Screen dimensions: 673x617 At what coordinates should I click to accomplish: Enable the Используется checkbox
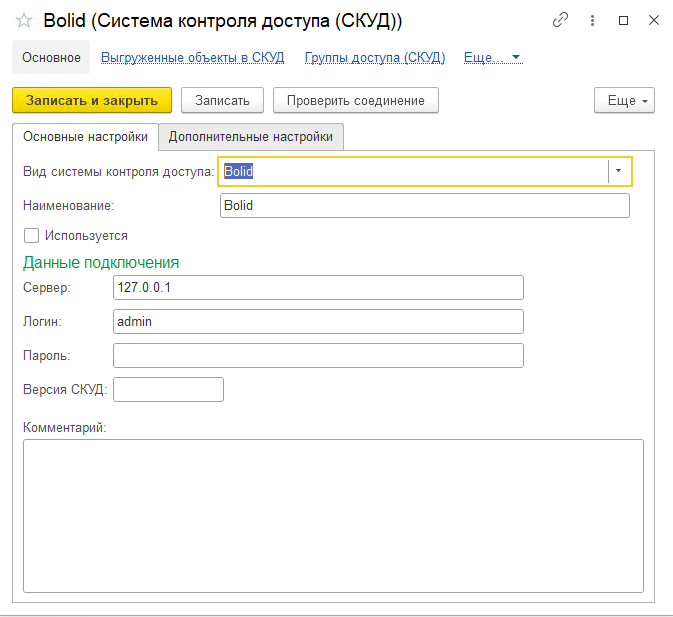click(x=31, y=236)
